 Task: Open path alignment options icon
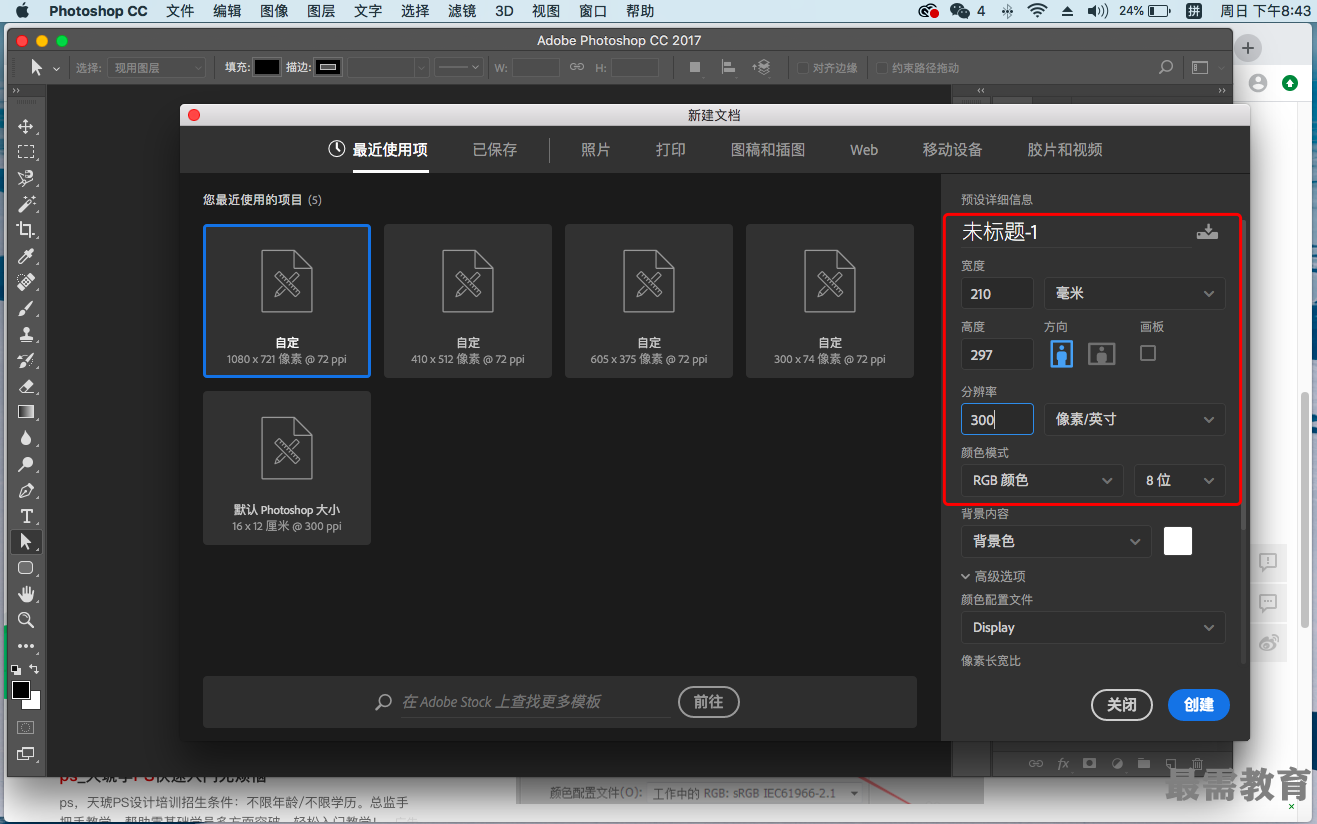coord(728,68)
